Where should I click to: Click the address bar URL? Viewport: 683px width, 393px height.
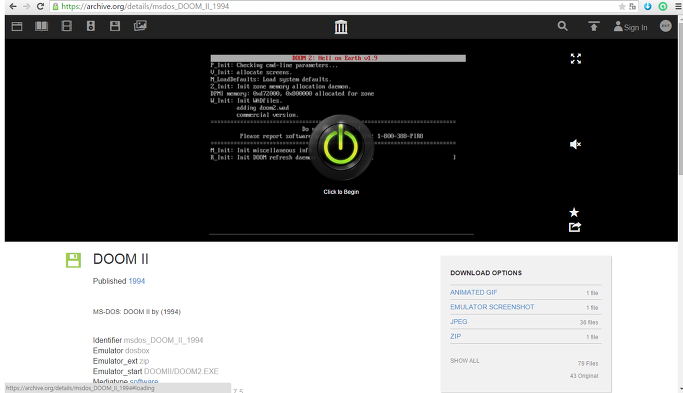point(145,6)
